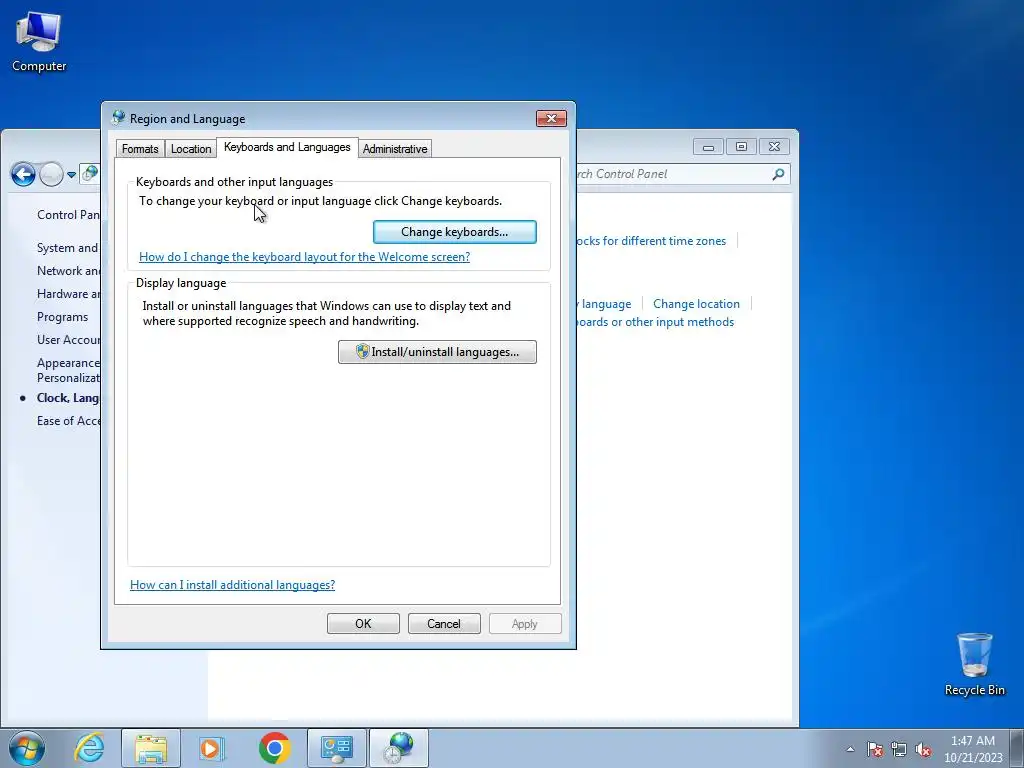
Task: Click Change location link in Control Panel
Action: tap(696, 304)
